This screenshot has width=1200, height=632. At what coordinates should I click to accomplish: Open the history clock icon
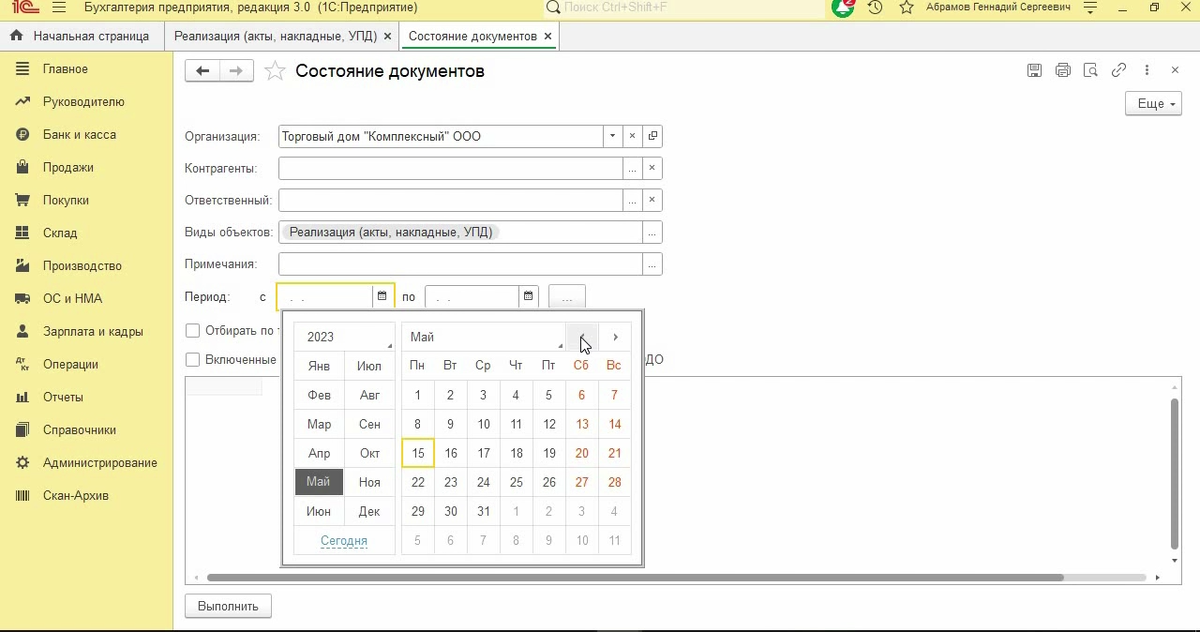pos(875,8)
